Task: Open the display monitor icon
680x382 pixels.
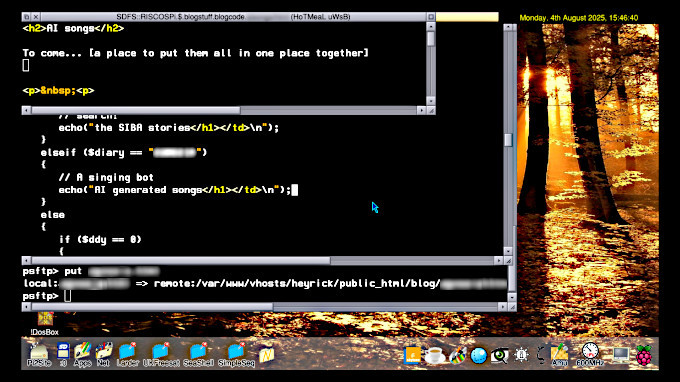Action: pyautogui.click(x=621, y=356)
